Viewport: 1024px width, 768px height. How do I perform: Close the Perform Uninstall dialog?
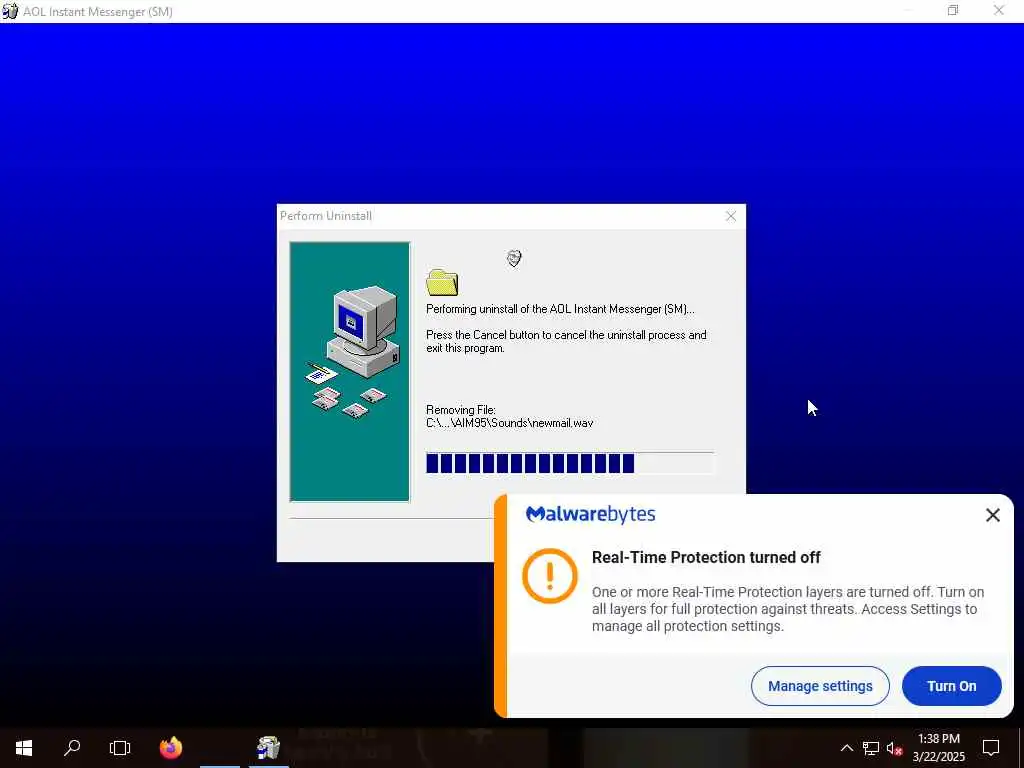pos(731,216)
